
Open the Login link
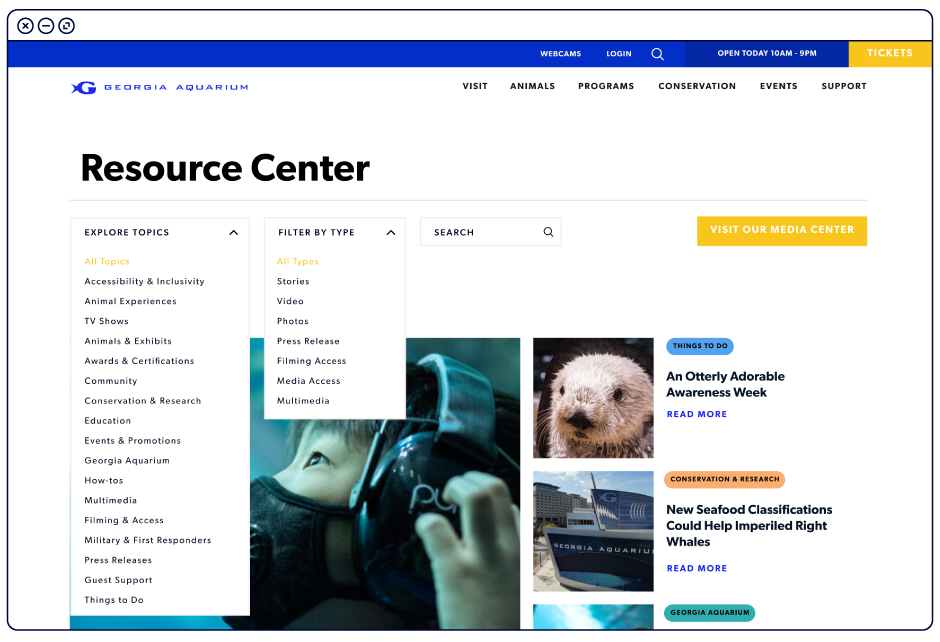click(x=619, y=54)
